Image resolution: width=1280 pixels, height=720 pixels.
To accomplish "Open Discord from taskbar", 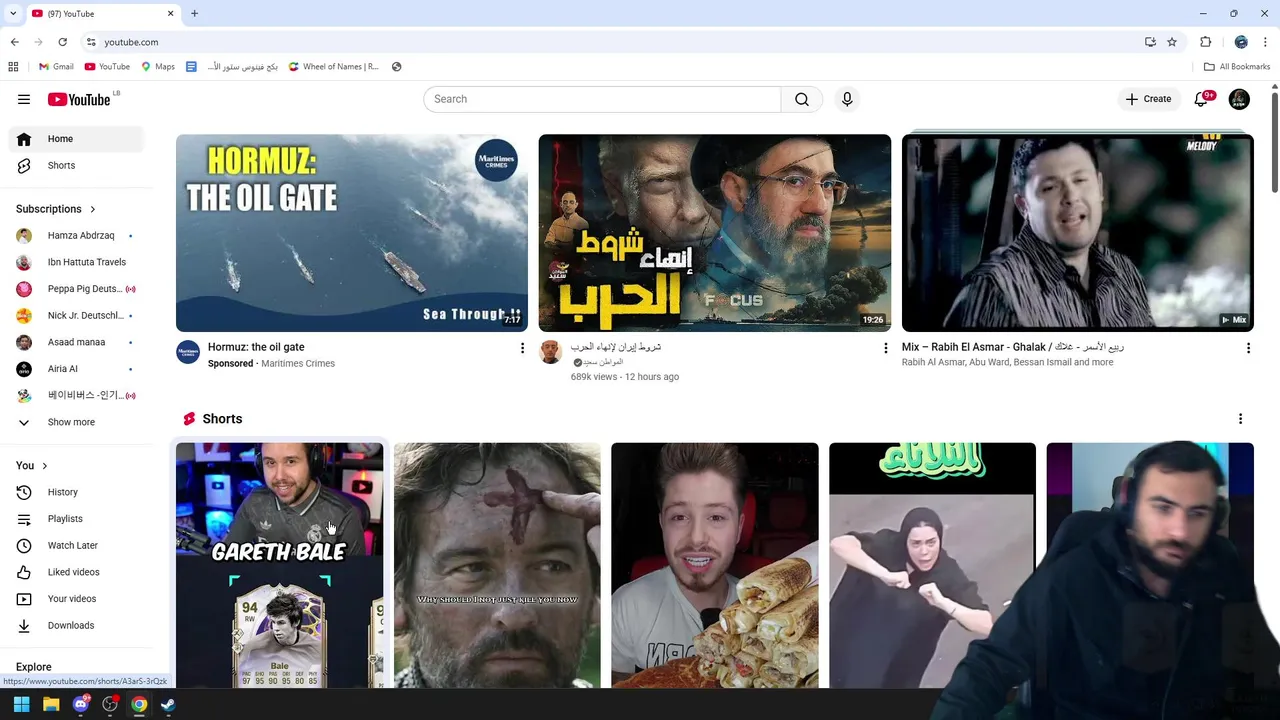I will [x=81, y=705].
